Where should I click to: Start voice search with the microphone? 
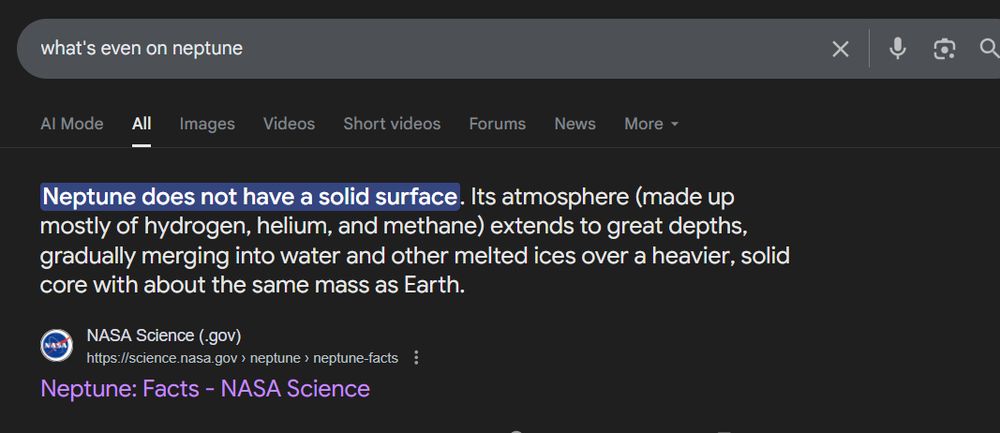tap(897, 48)
